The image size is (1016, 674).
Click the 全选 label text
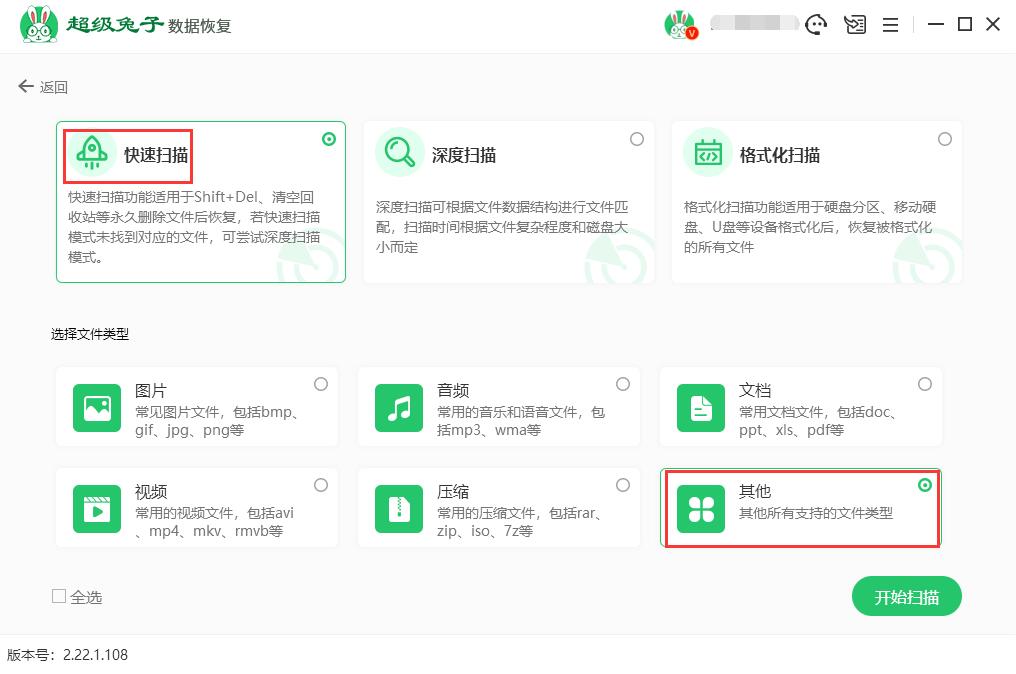(86, 597)
